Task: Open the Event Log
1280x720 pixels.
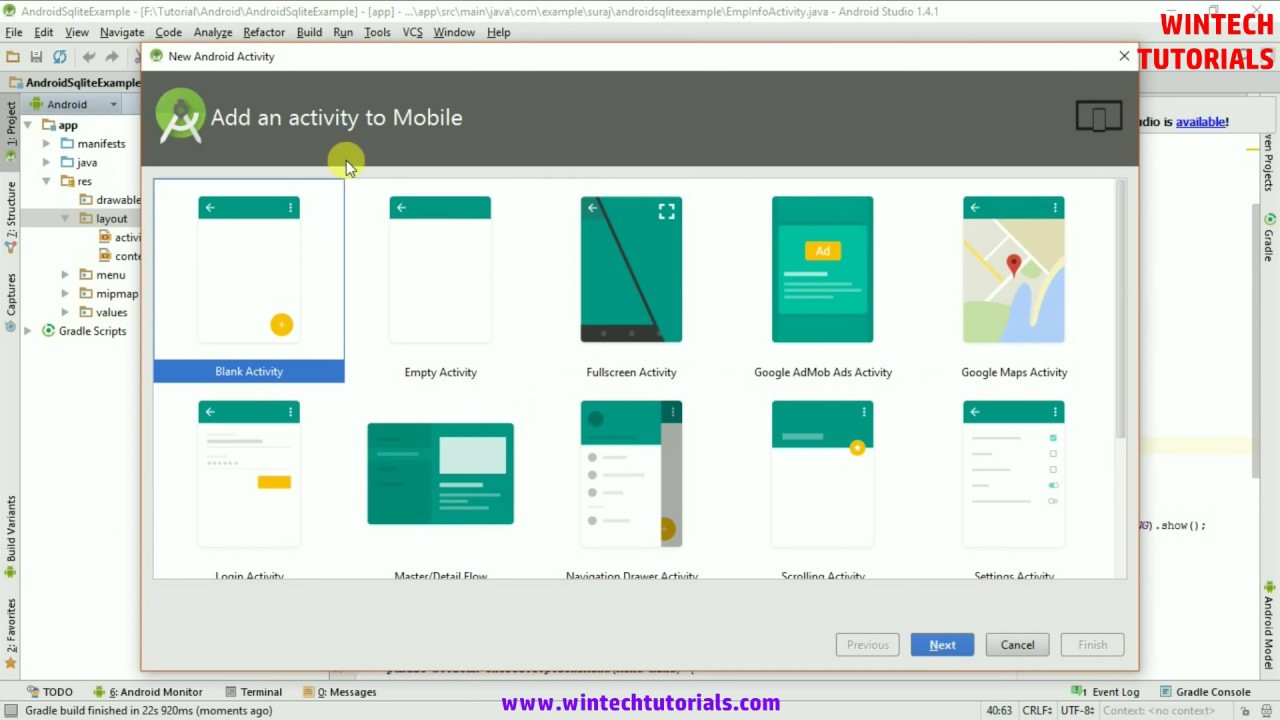Action: [1106, 692]
